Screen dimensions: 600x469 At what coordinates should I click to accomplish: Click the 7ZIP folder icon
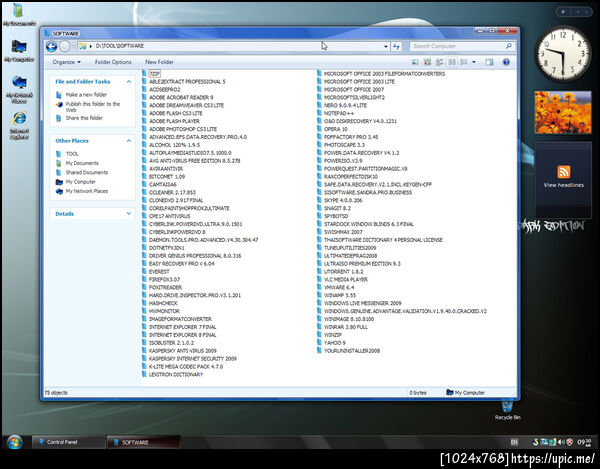[144, 73]
